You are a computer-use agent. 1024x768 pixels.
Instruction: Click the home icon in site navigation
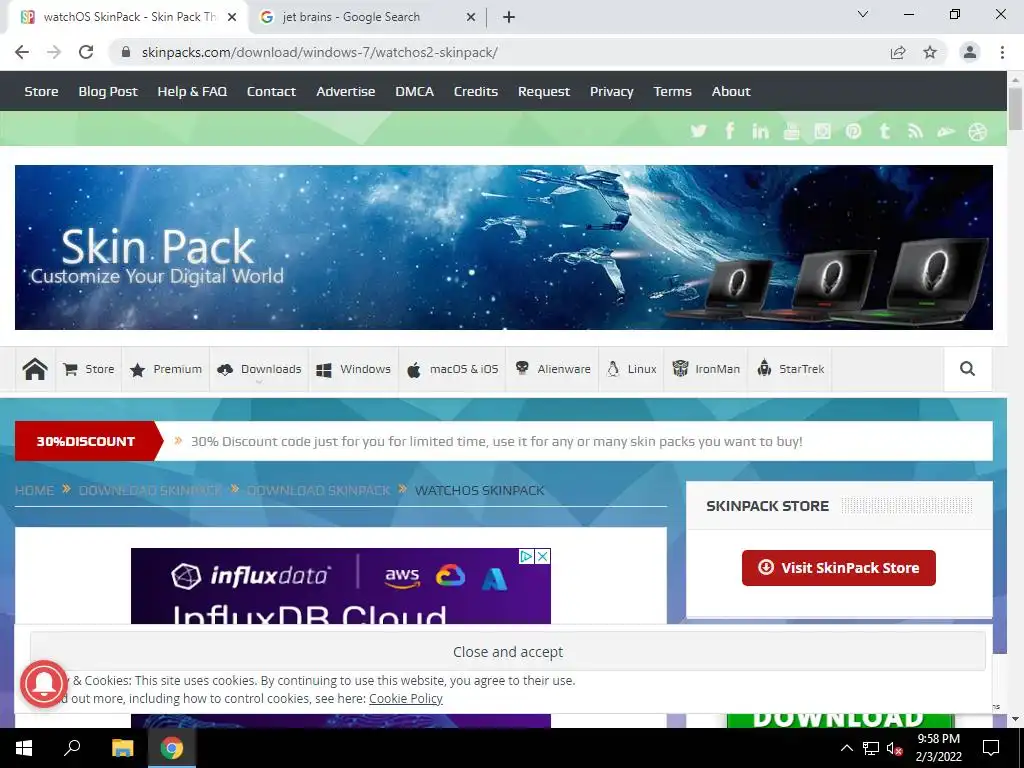click(x=35, y=369)
